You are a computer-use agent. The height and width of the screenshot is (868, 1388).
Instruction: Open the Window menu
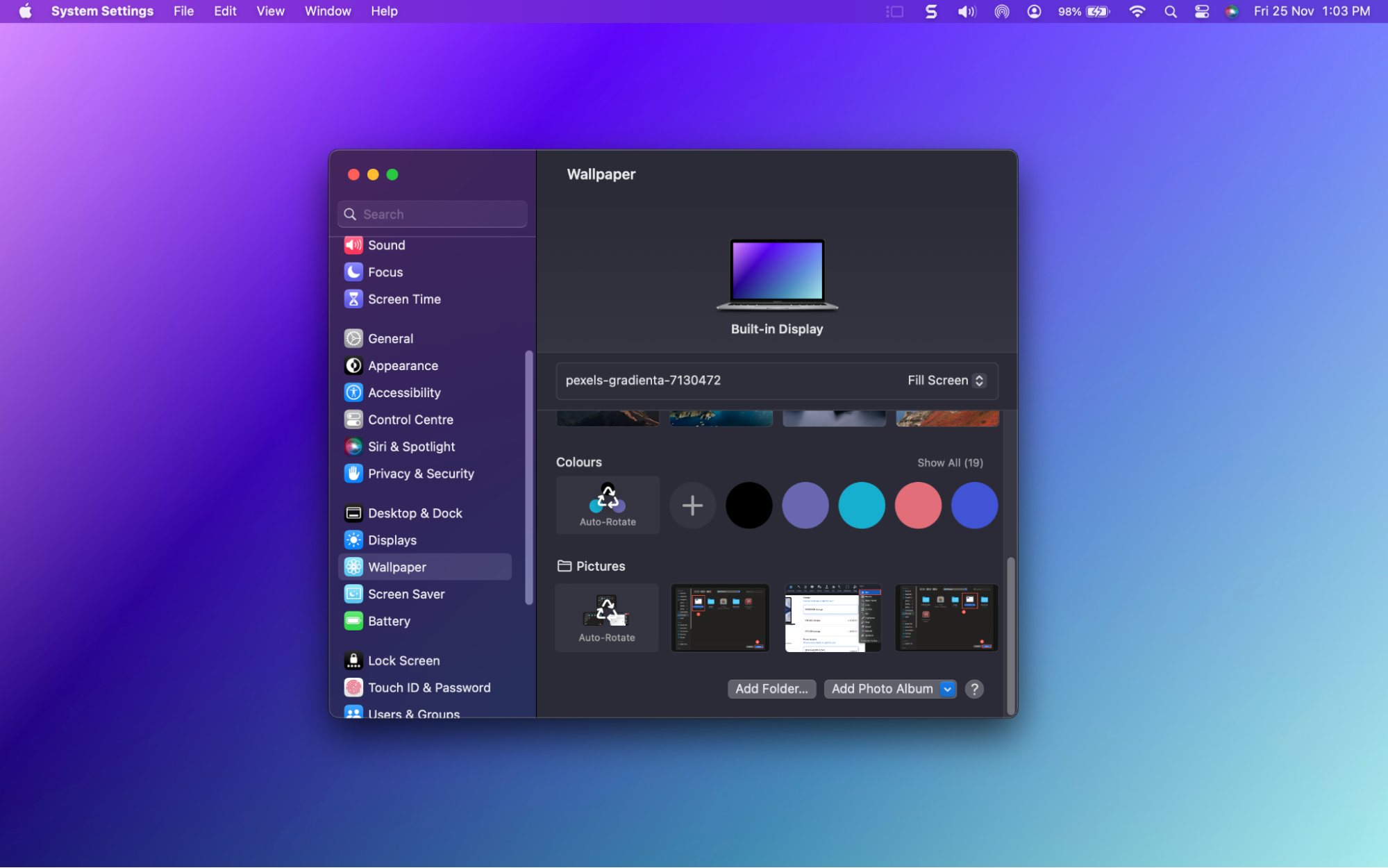[327, 11]
